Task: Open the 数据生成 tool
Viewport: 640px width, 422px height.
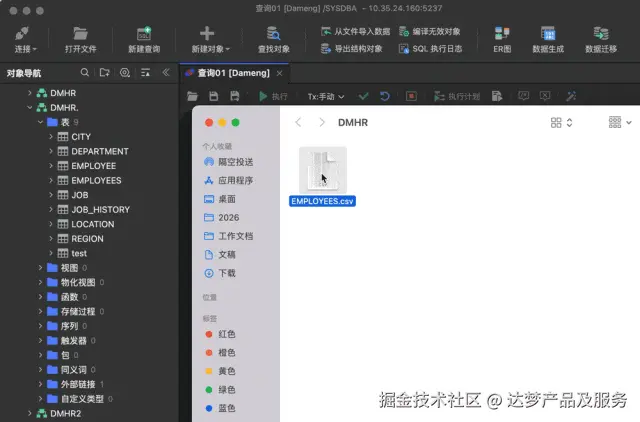Action: click(548, 40)
